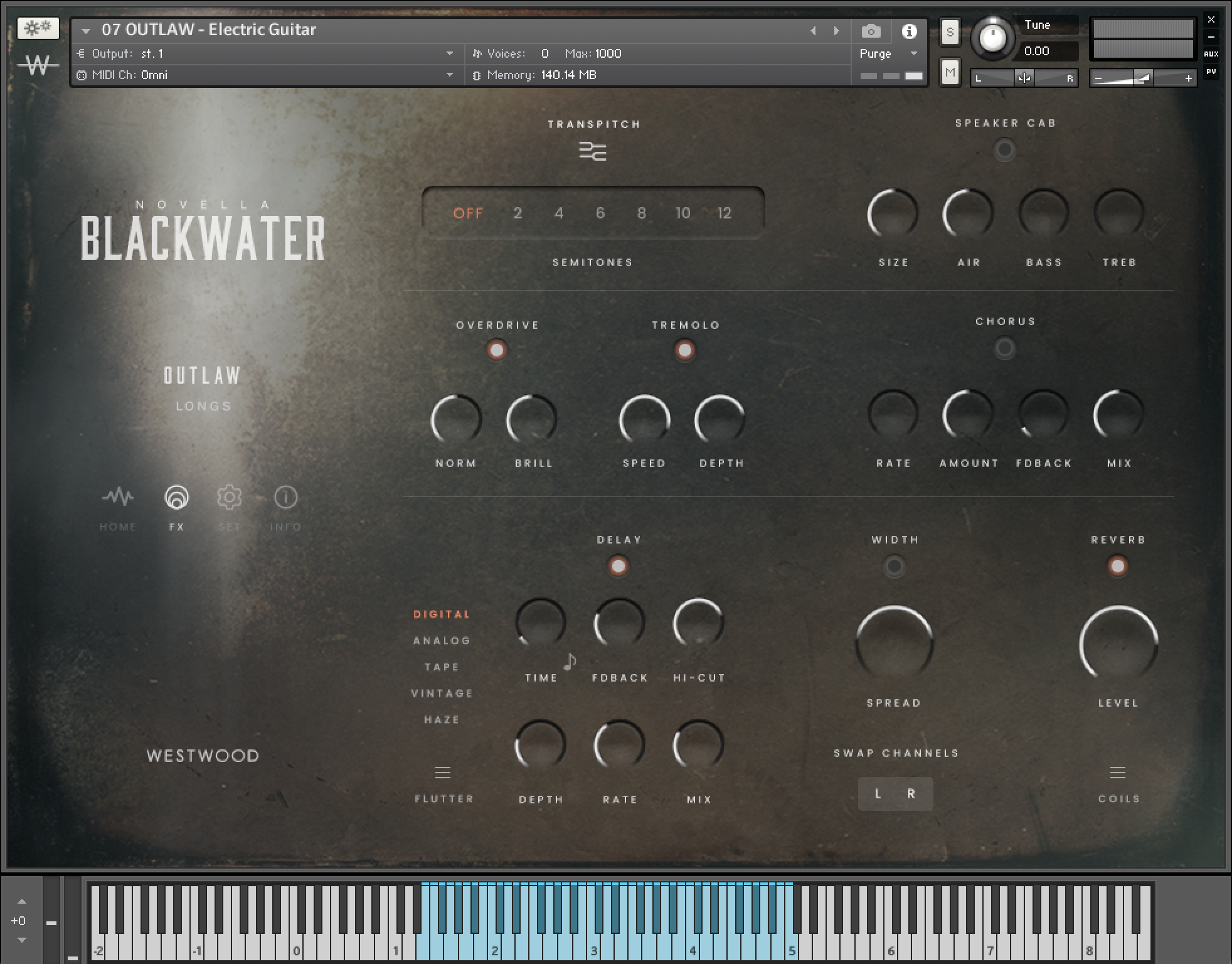1232x964 pixels.
Task: Enable the Speaker Cab toggle
Action: point(1004,150)
